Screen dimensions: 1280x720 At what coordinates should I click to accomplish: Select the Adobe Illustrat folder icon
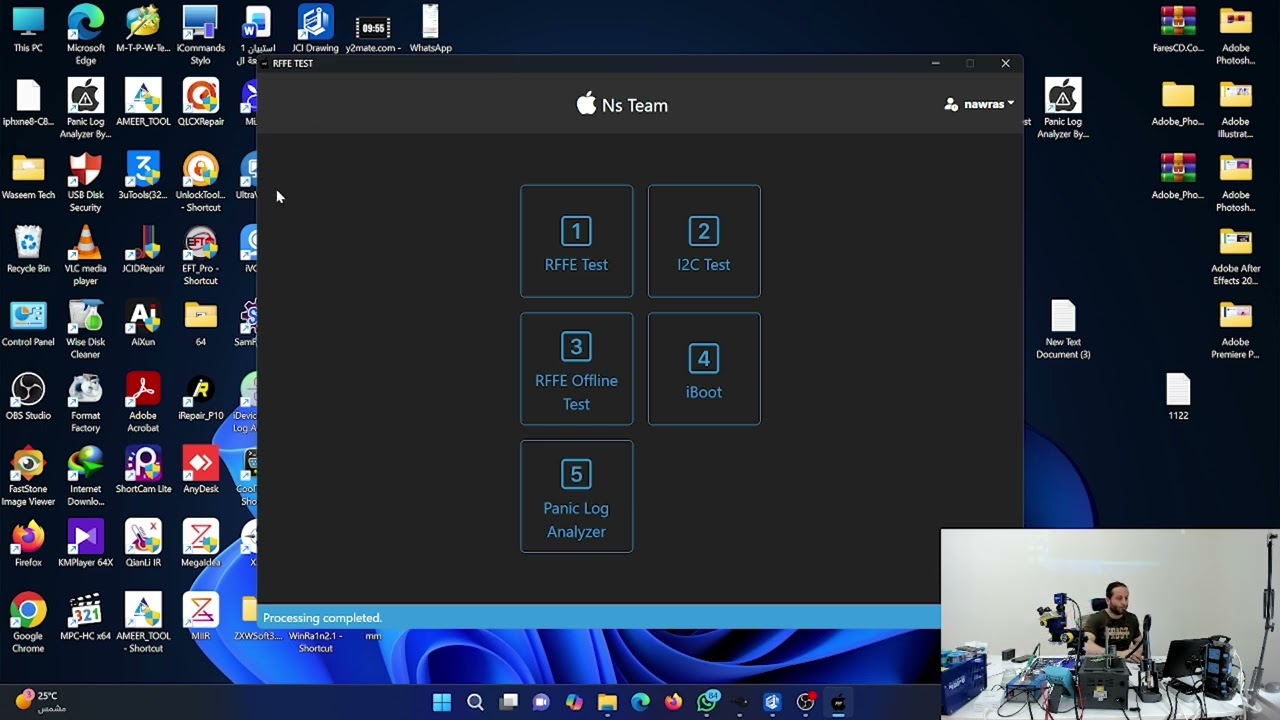1235,108
